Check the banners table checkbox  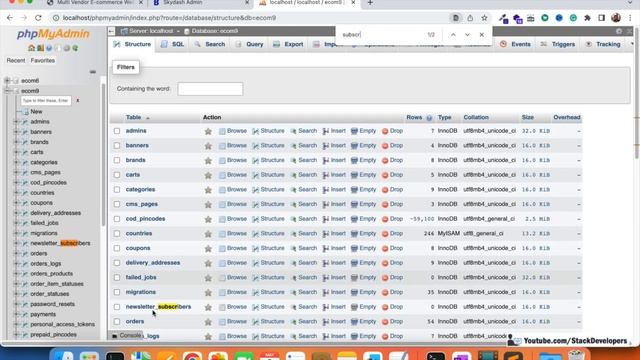[x=117, y=146]
